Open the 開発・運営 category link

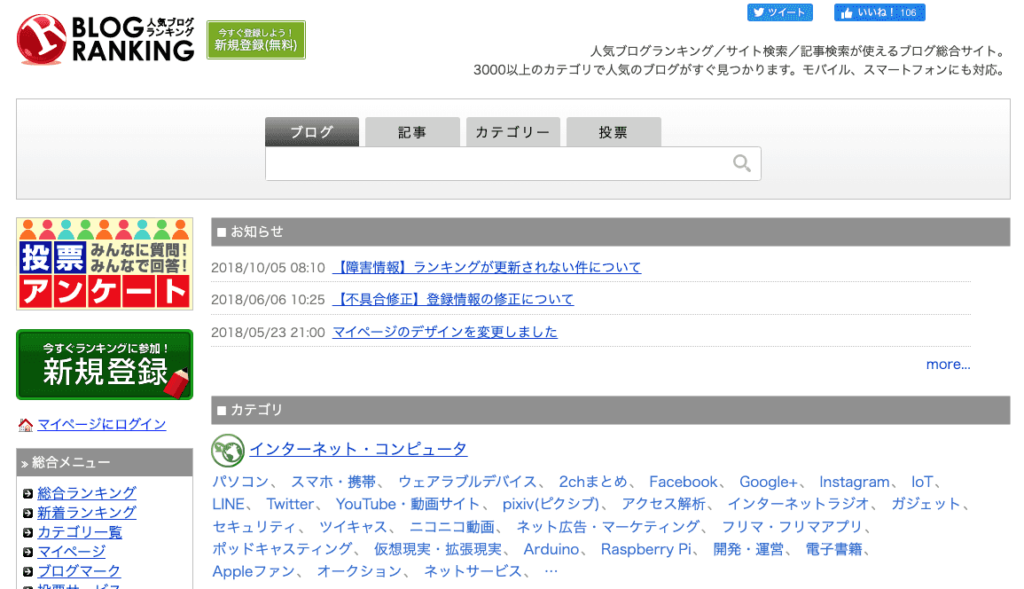coord(748,549)
